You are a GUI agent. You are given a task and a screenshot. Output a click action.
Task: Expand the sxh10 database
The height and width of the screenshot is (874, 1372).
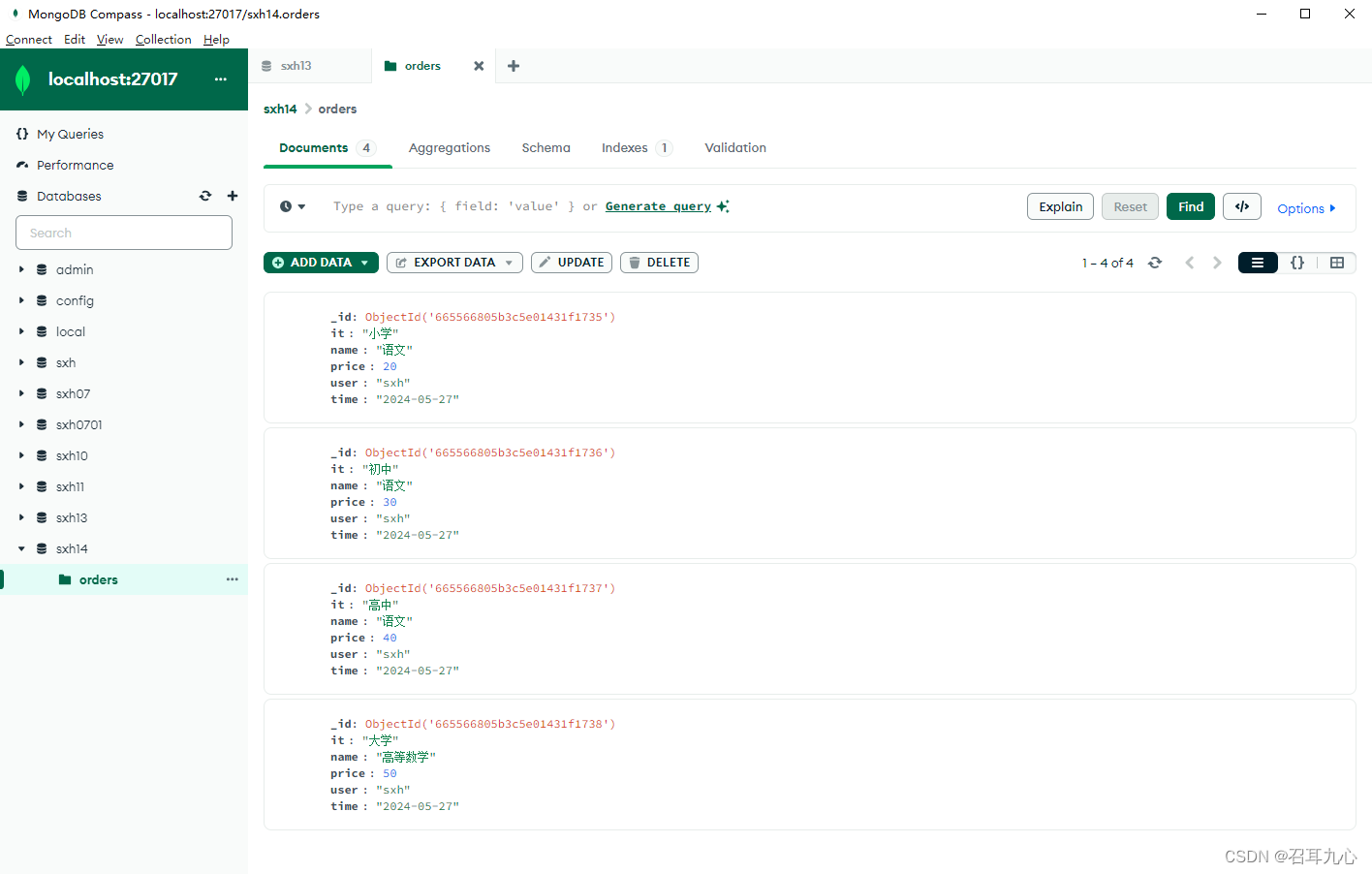(x=21, y=455)
